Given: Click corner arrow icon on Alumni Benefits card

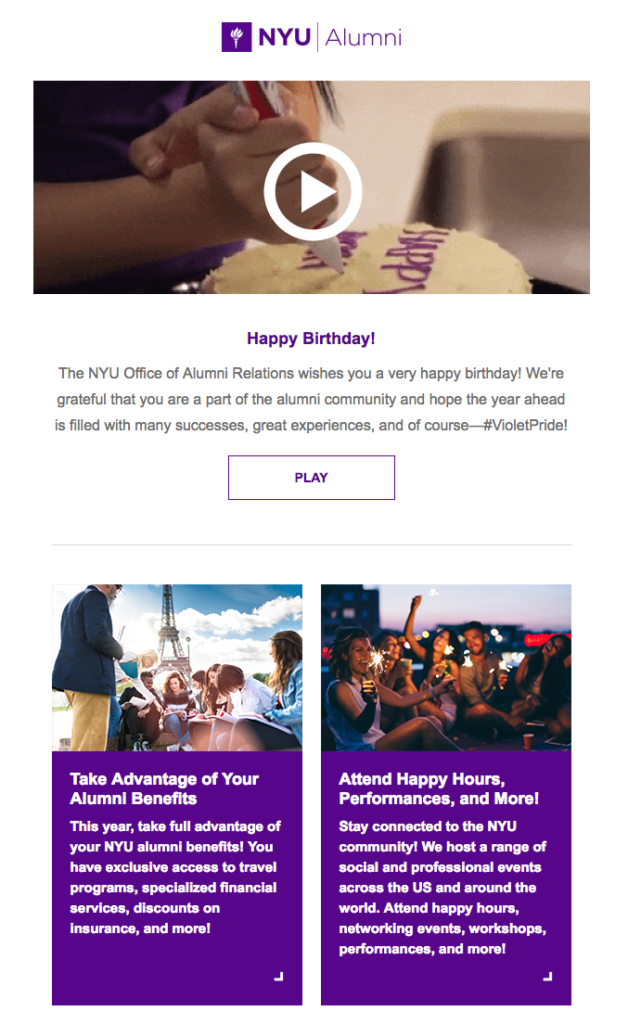Looking at the screenshot, I should (x=279, y=976).
